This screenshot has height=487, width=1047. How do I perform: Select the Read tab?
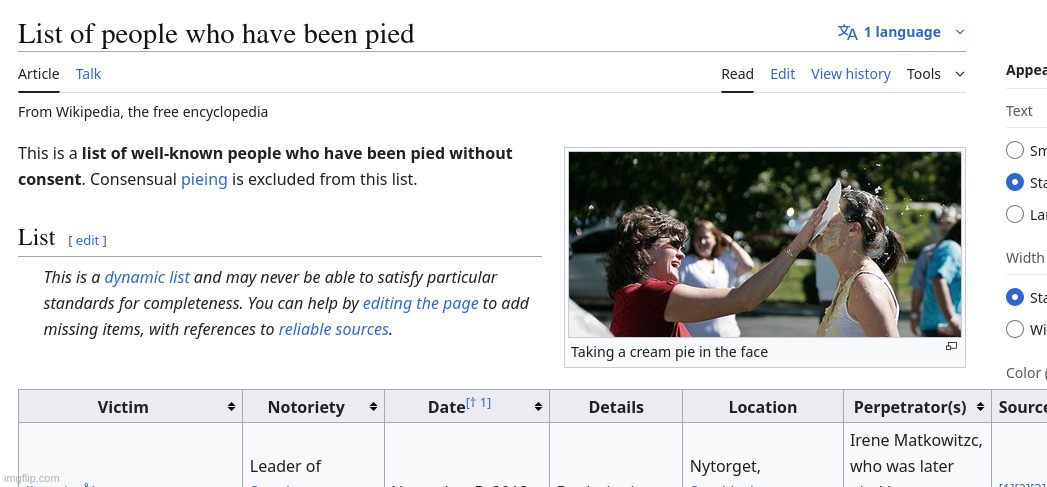point(737,74)
